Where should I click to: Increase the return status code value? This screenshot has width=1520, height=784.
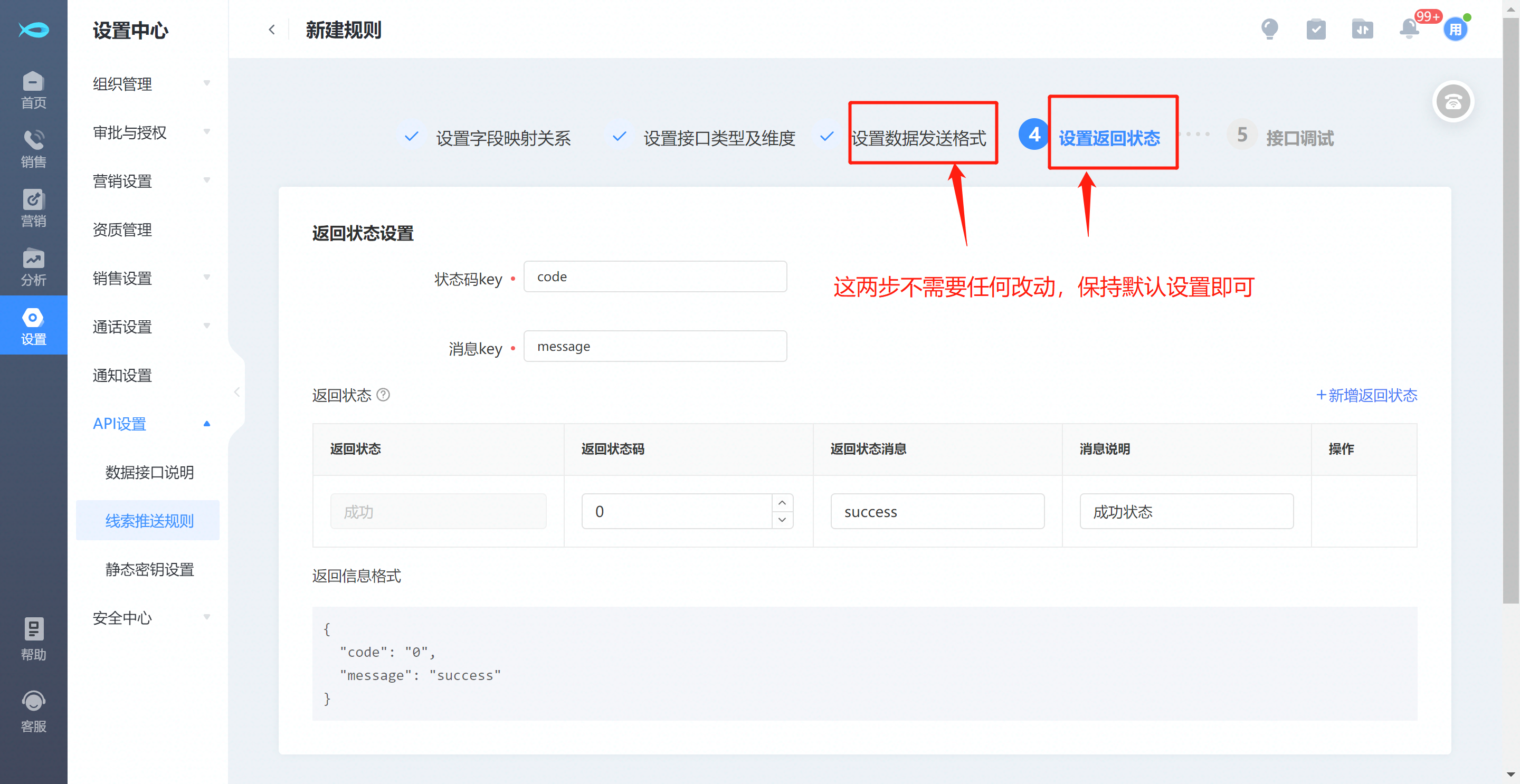tap(782, 503)
